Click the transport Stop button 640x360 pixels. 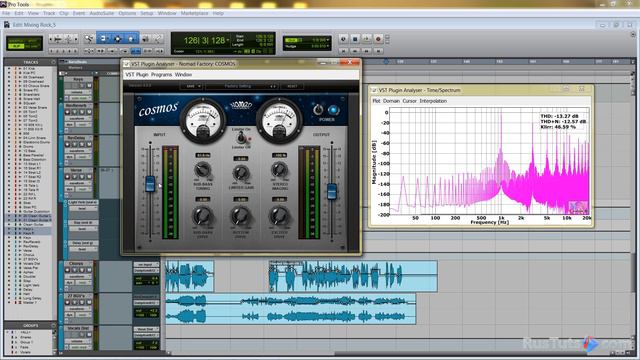pyautogui.click(x=355, y=39)
